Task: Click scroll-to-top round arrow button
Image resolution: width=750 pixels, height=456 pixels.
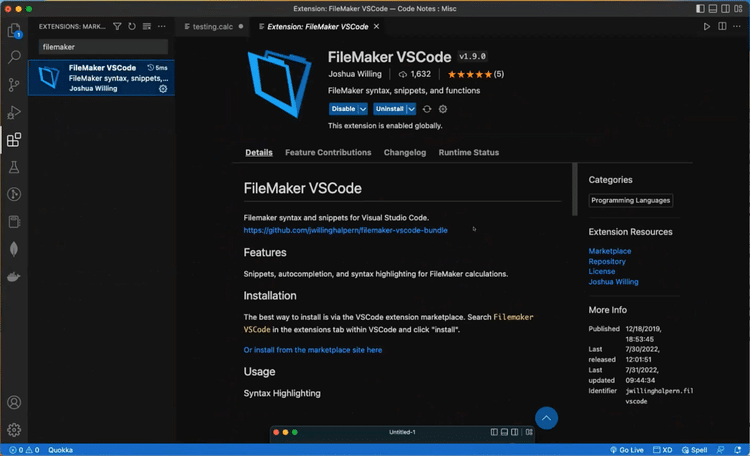Action: (546, 418)
